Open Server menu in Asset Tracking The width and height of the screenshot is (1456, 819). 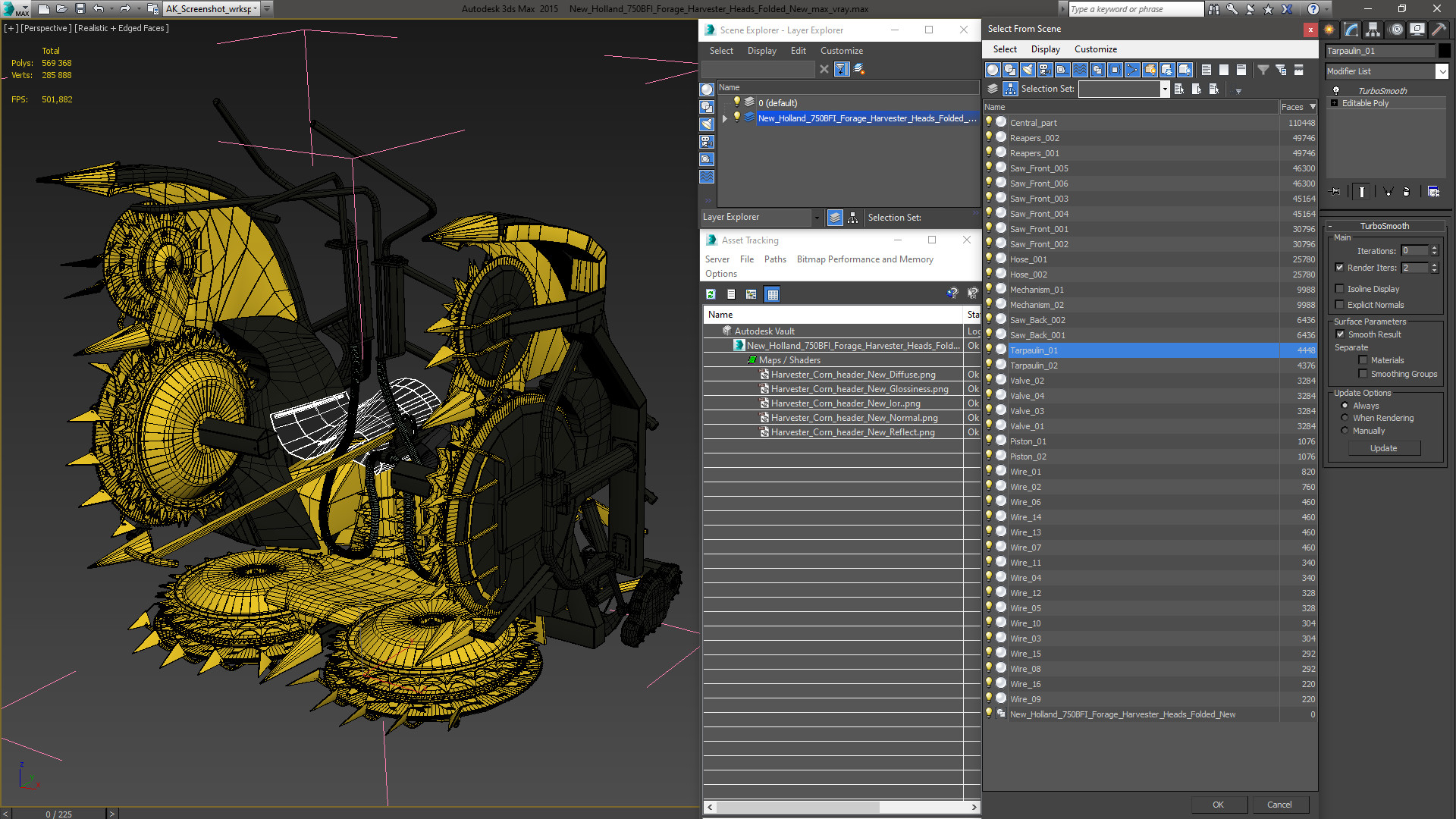click(717, 259)
